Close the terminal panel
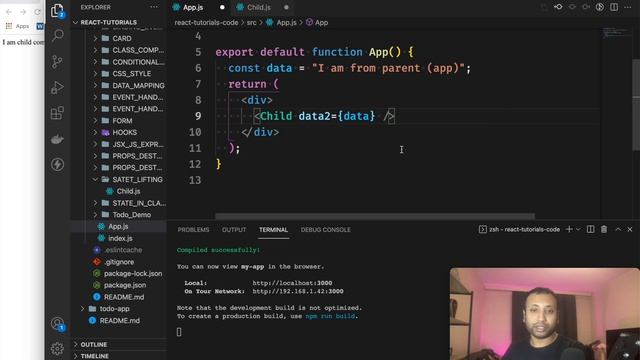Screen dimensions: 640x360 click(x=630, y=229)
